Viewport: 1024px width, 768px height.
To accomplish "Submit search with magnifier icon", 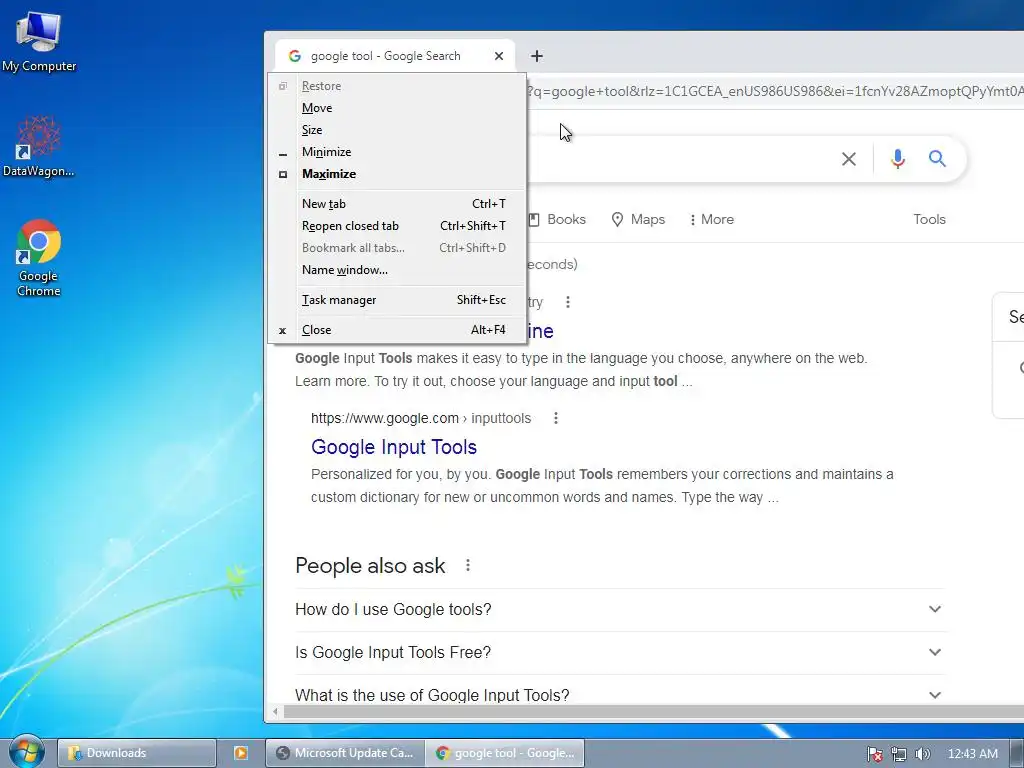I will click(x=937, y=159).
